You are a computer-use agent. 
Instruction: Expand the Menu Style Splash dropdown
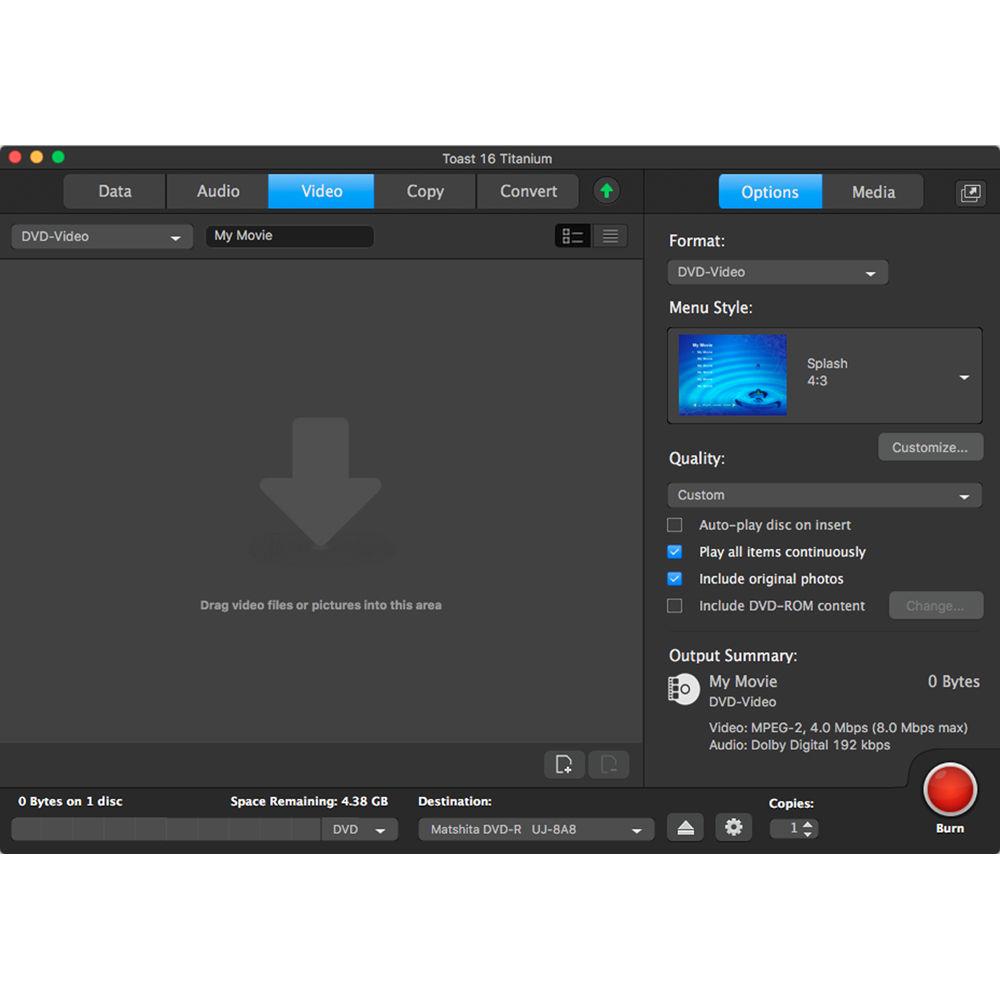point(963,377)
